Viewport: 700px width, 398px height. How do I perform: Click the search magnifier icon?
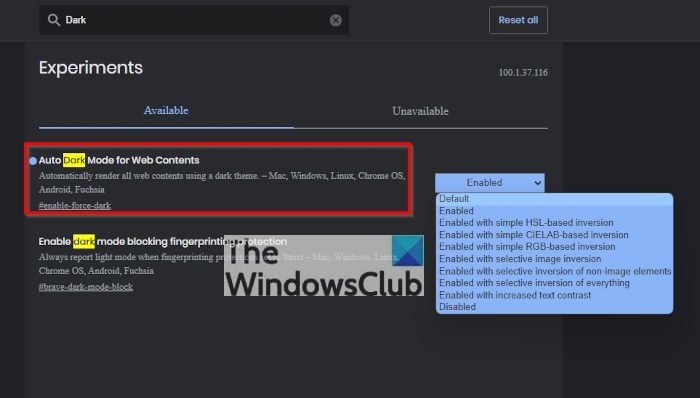[54, 20]
